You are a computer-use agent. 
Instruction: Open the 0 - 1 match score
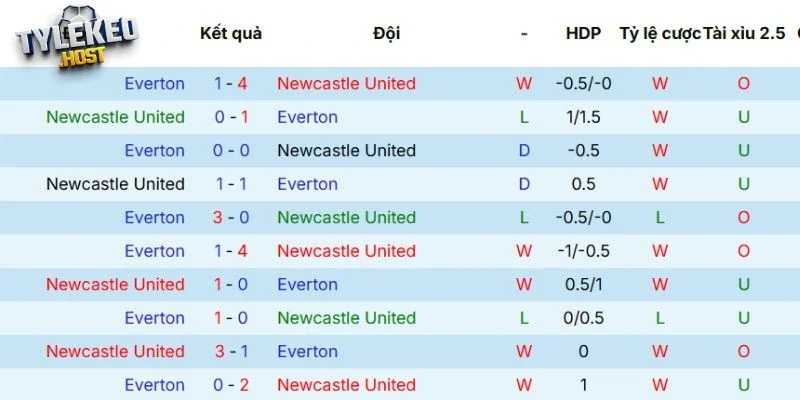(231, 117)
